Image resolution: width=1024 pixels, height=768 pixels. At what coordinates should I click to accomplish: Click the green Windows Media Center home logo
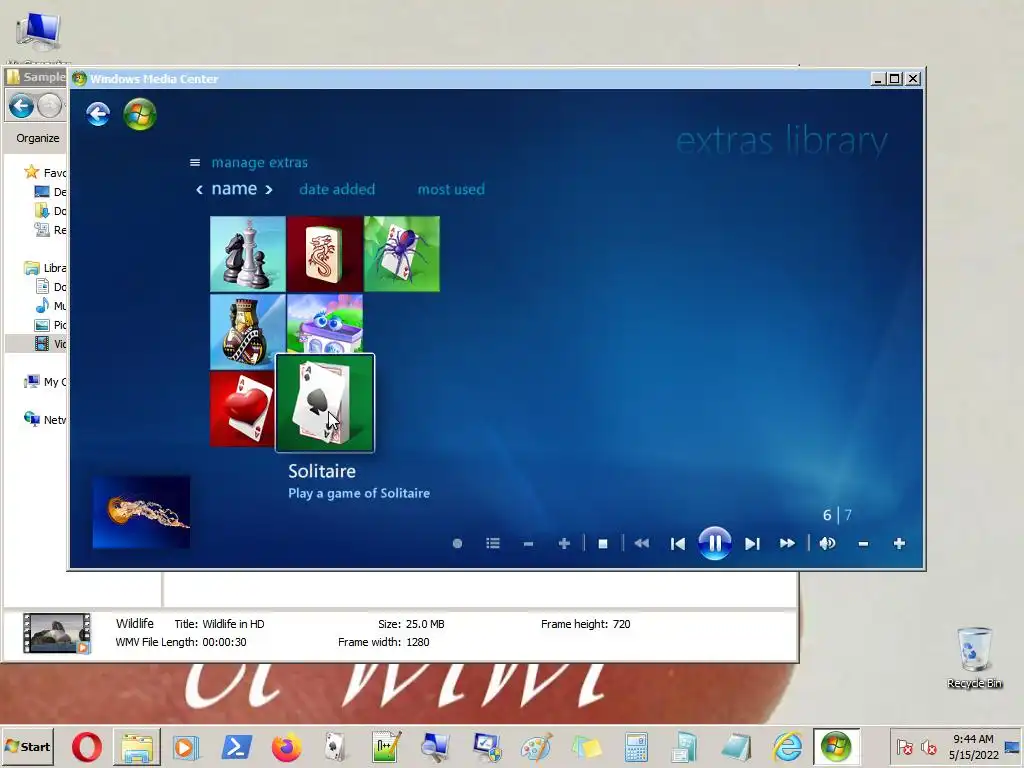140,114
